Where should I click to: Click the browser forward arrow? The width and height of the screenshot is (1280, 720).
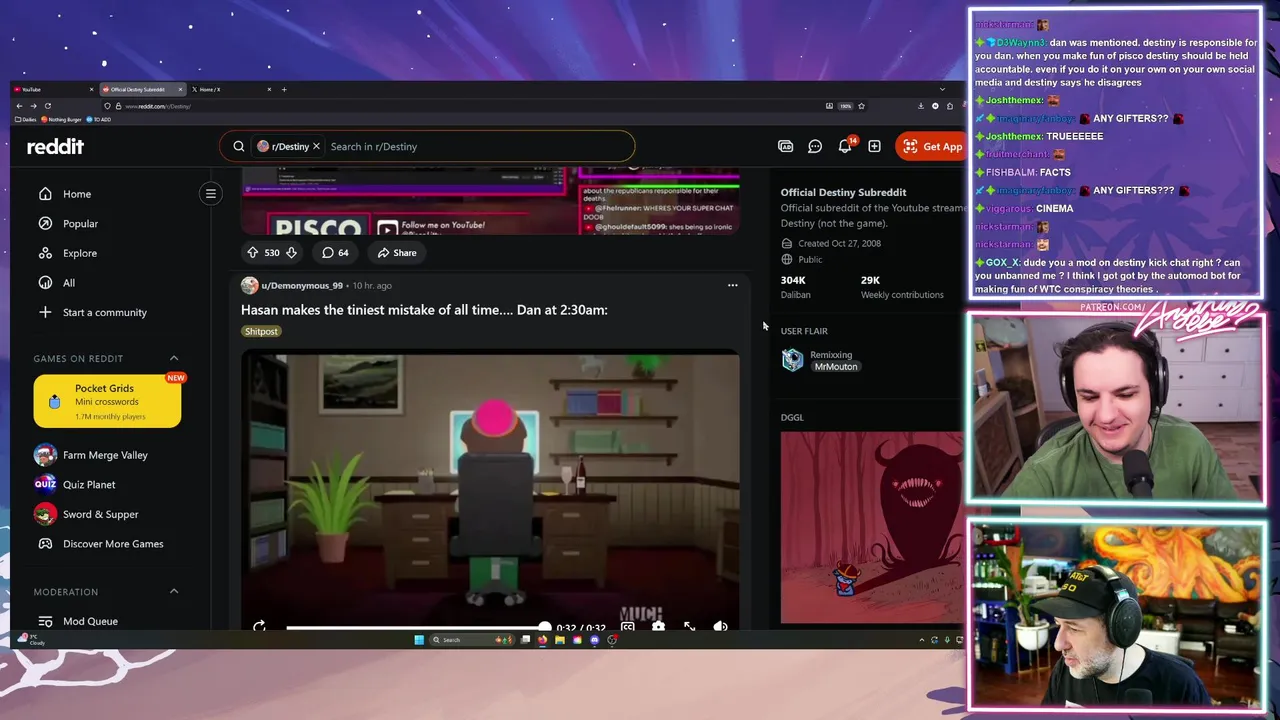(x=33, y=106)
